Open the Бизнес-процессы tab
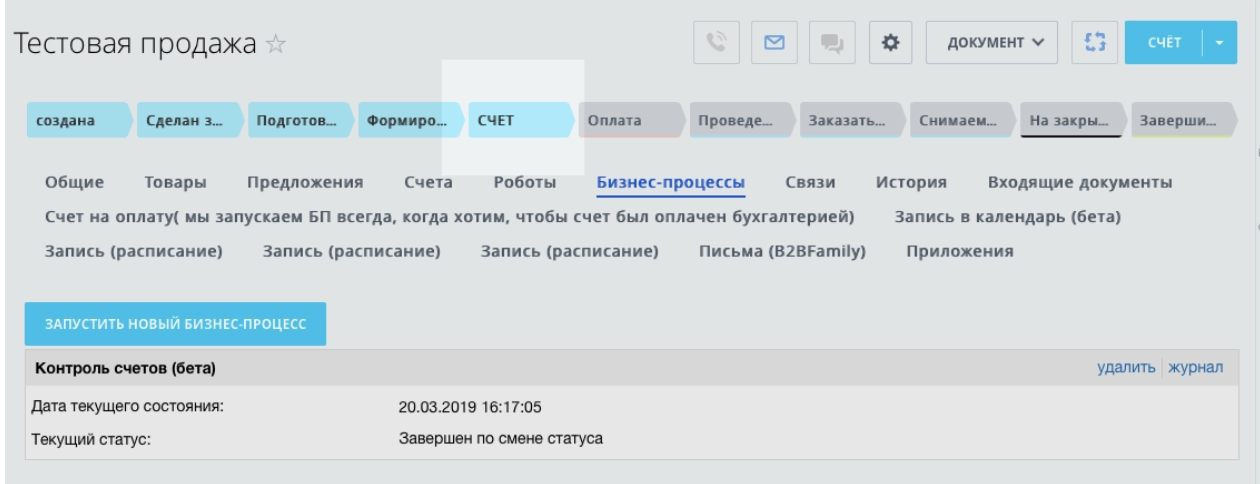This screenshot has height=484, width=1260. pos(670,182)
